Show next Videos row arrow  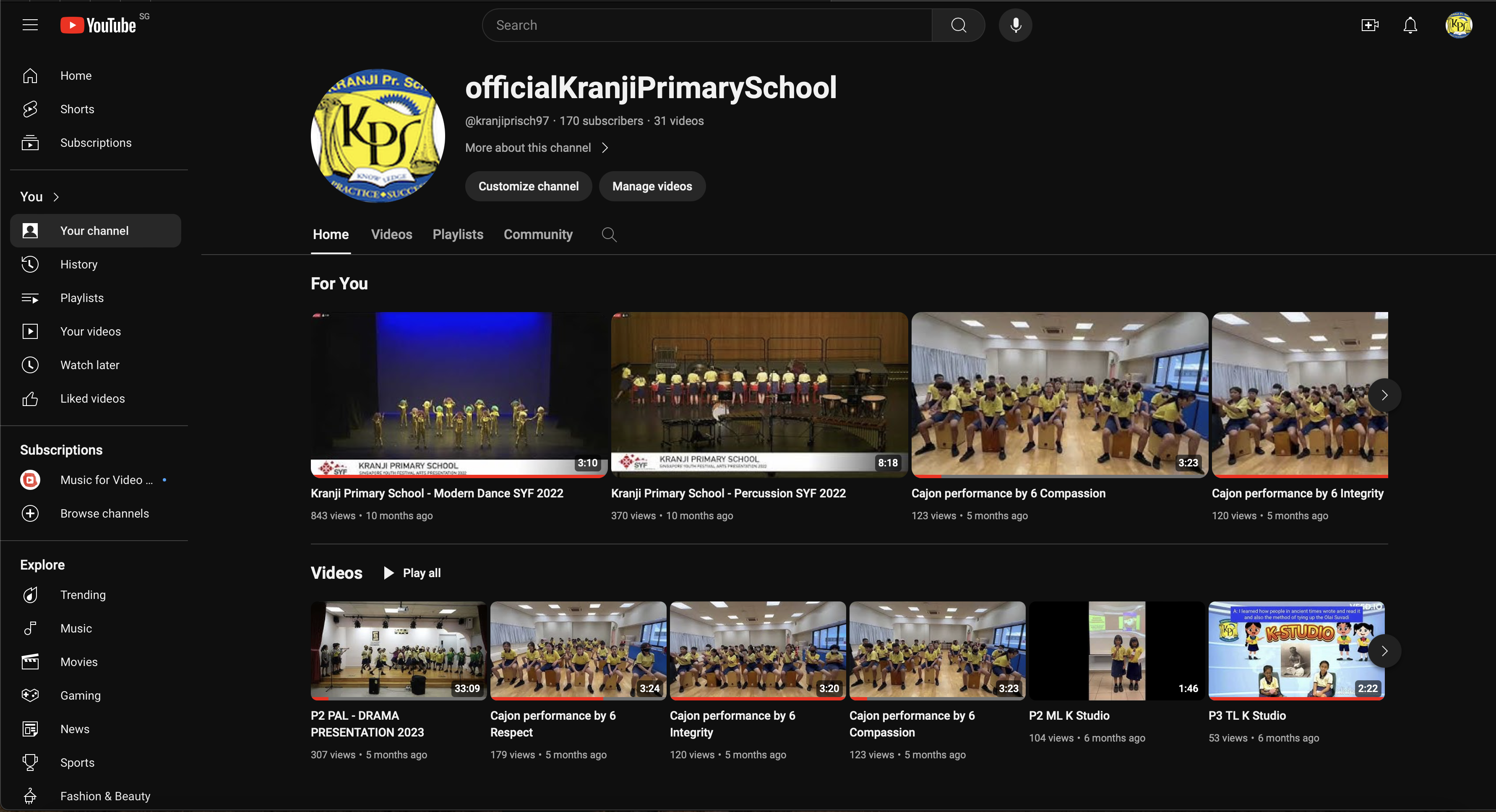click(x=1384, y=651)
